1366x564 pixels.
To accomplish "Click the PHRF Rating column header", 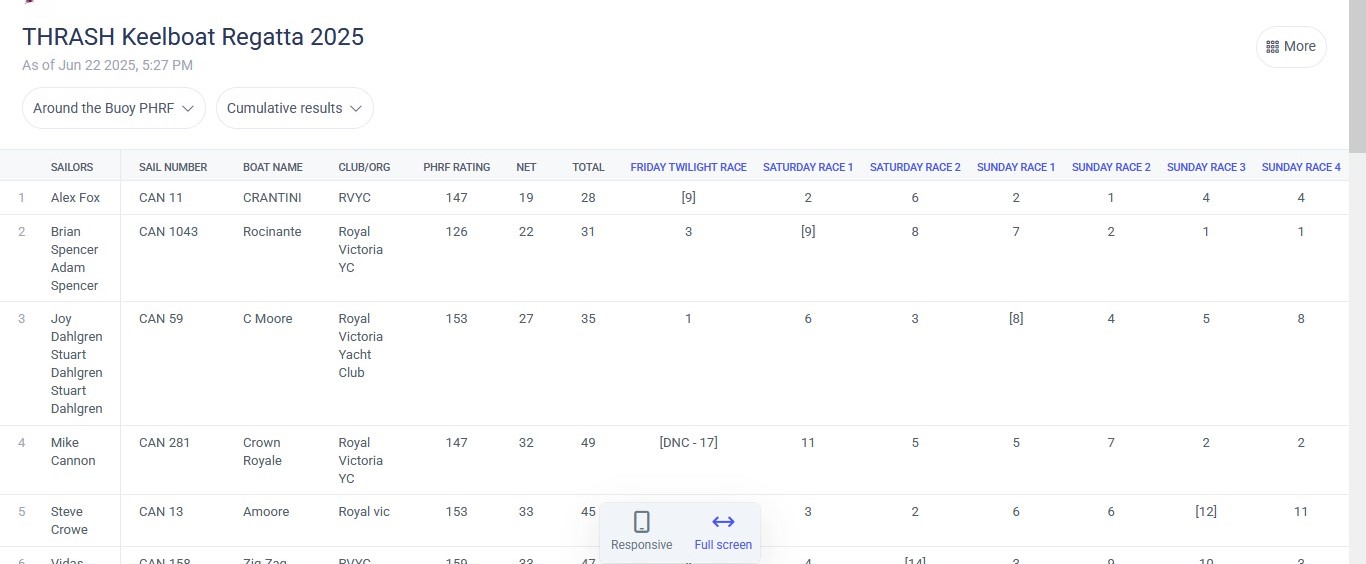I will pos(456,167).
